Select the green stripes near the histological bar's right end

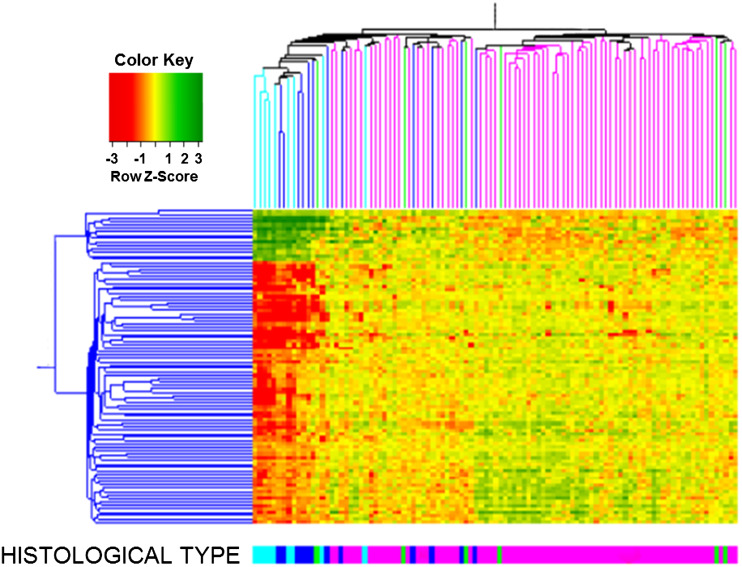pyautogui.click(x=717, y=553)
